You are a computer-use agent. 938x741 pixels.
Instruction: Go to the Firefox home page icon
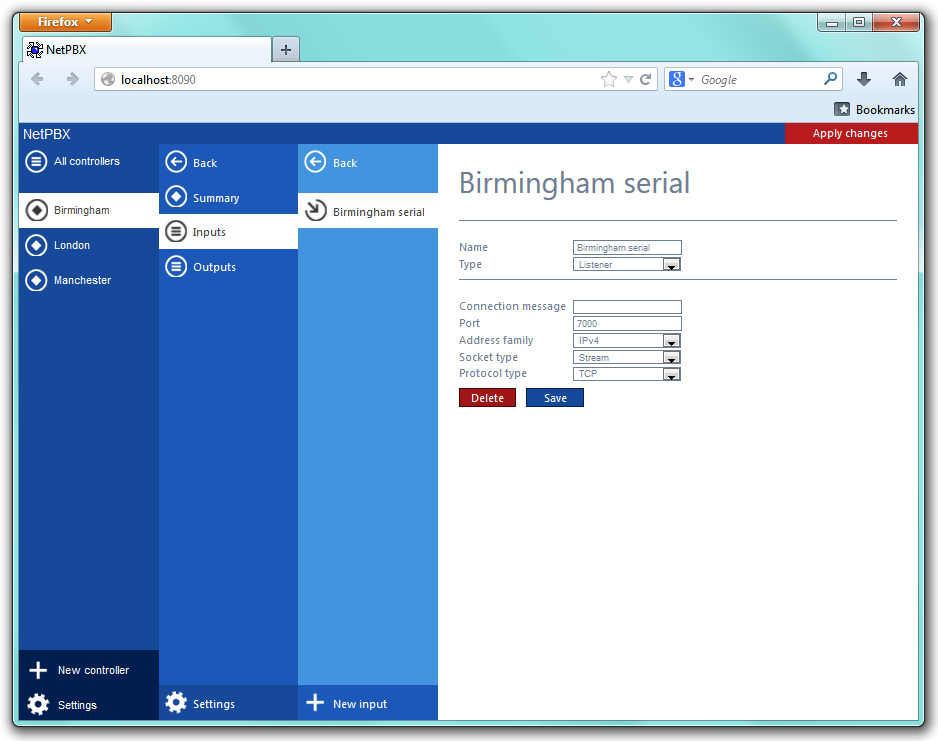pos(899,79)
